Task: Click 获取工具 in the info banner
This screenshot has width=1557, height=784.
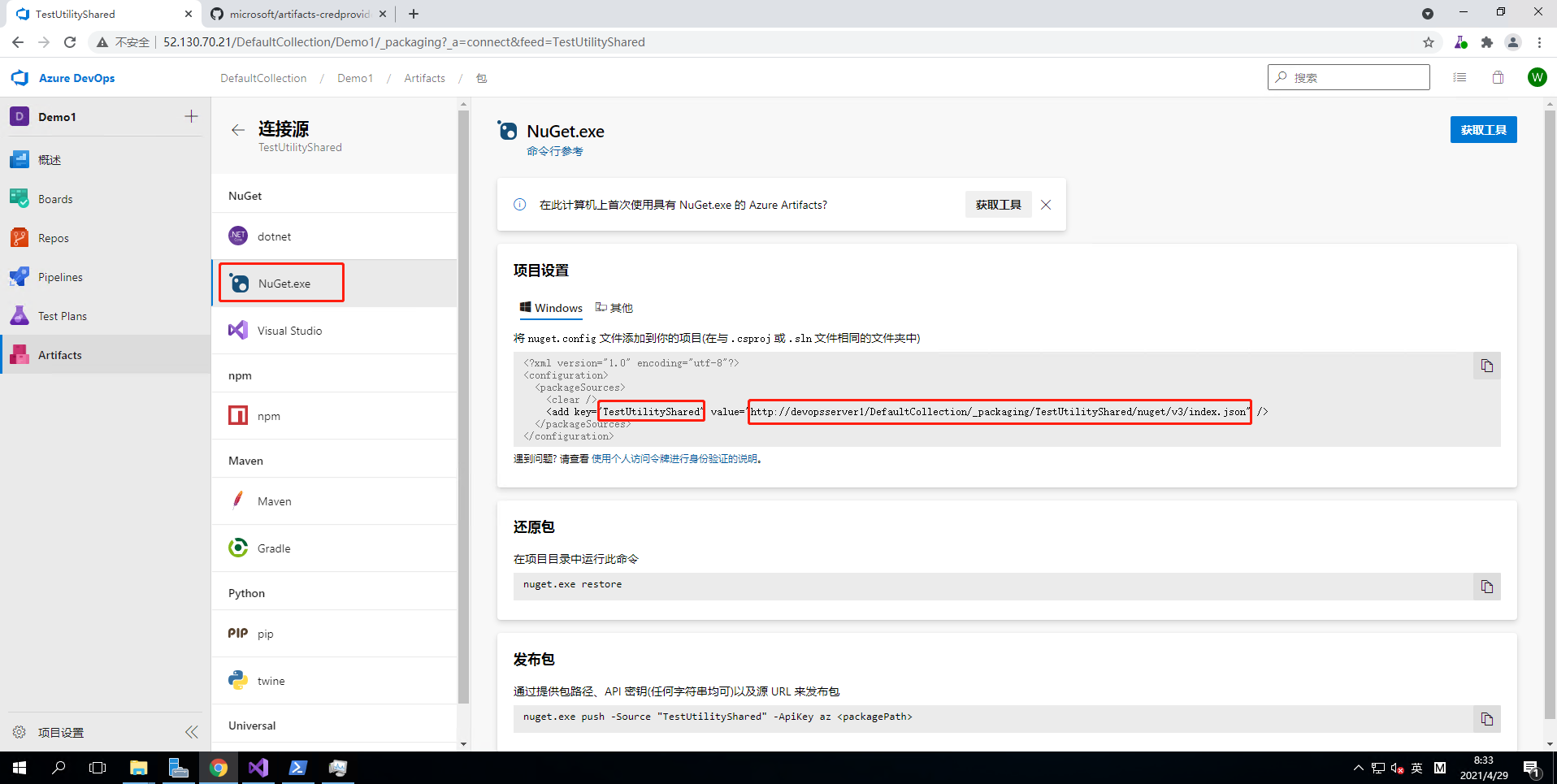Action: tap(998, 205)
